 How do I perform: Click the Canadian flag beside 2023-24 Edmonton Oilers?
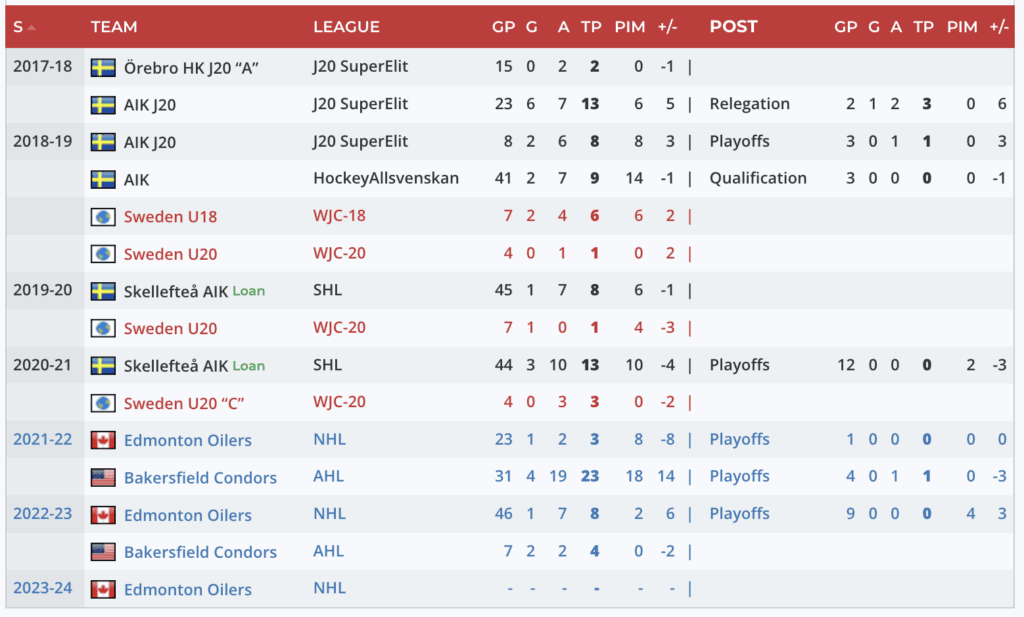coord(103,590)
